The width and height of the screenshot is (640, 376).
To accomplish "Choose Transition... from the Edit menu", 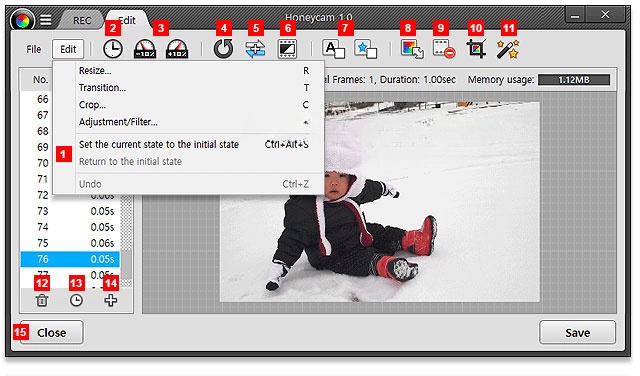I will [194, 88].
